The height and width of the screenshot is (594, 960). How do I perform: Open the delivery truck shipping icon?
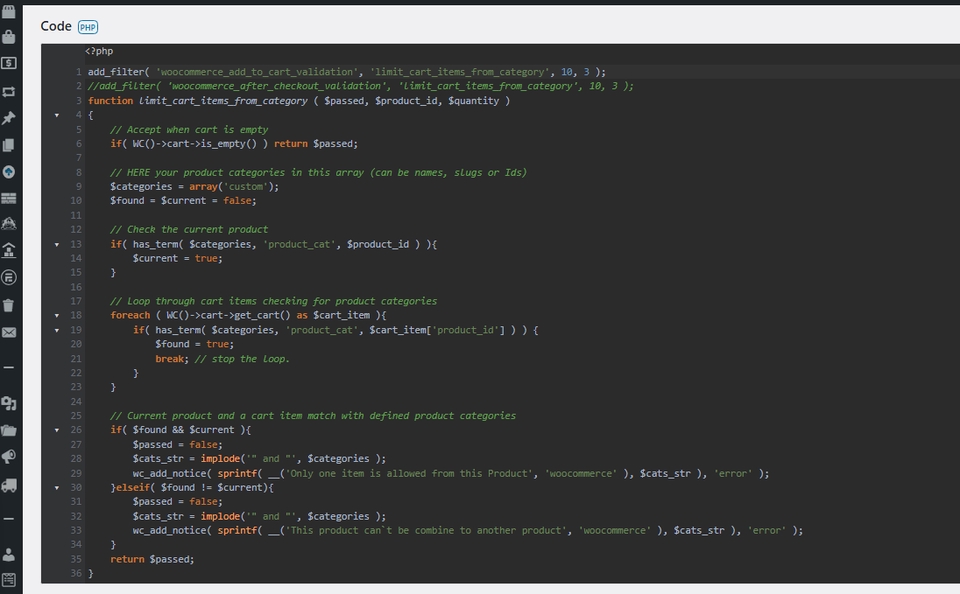[9, 486]
